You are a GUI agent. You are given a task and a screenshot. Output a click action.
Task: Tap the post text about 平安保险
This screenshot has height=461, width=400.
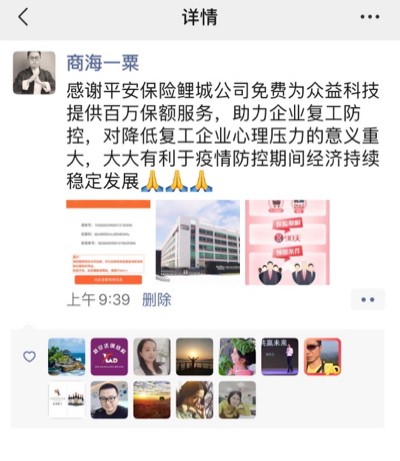tap(223, 136)
